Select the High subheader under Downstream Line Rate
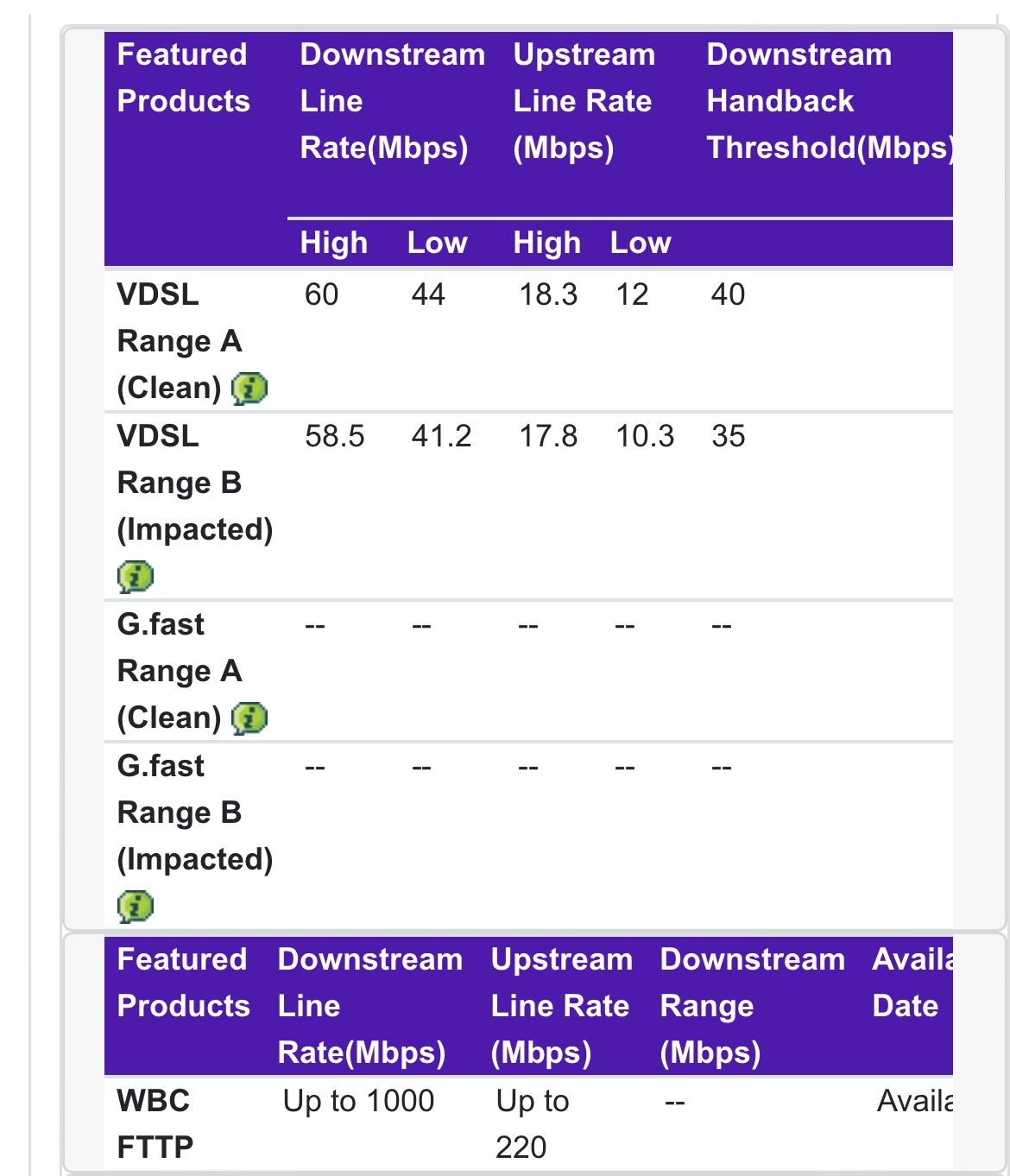Viewport: 1010px width, 1176px height. pos(334,243)
